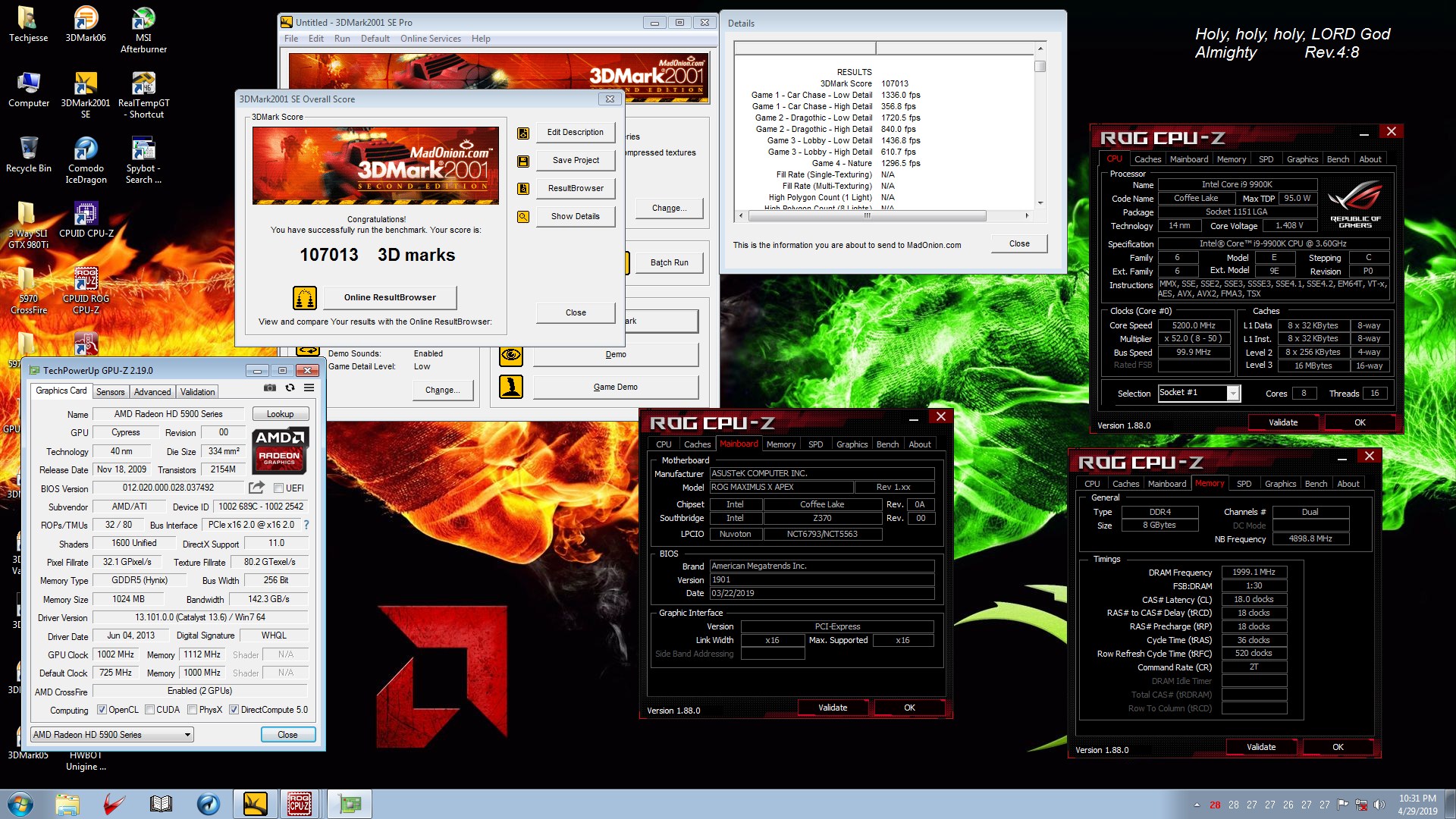The image size is (1456, 819).
Task: Open the 3DMark06 desktop shortcut
Action: click(86, 24)
